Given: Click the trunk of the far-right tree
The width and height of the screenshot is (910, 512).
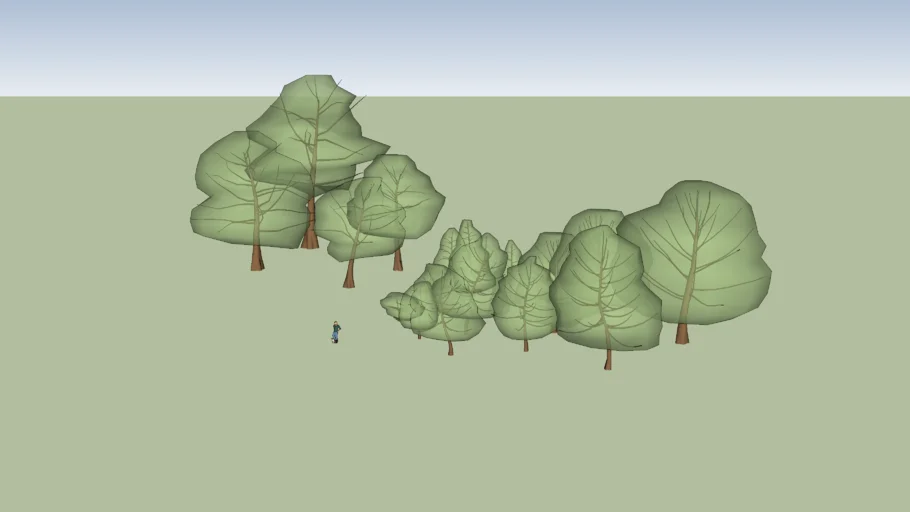Looking at the screenshot, I should point(682,333).
